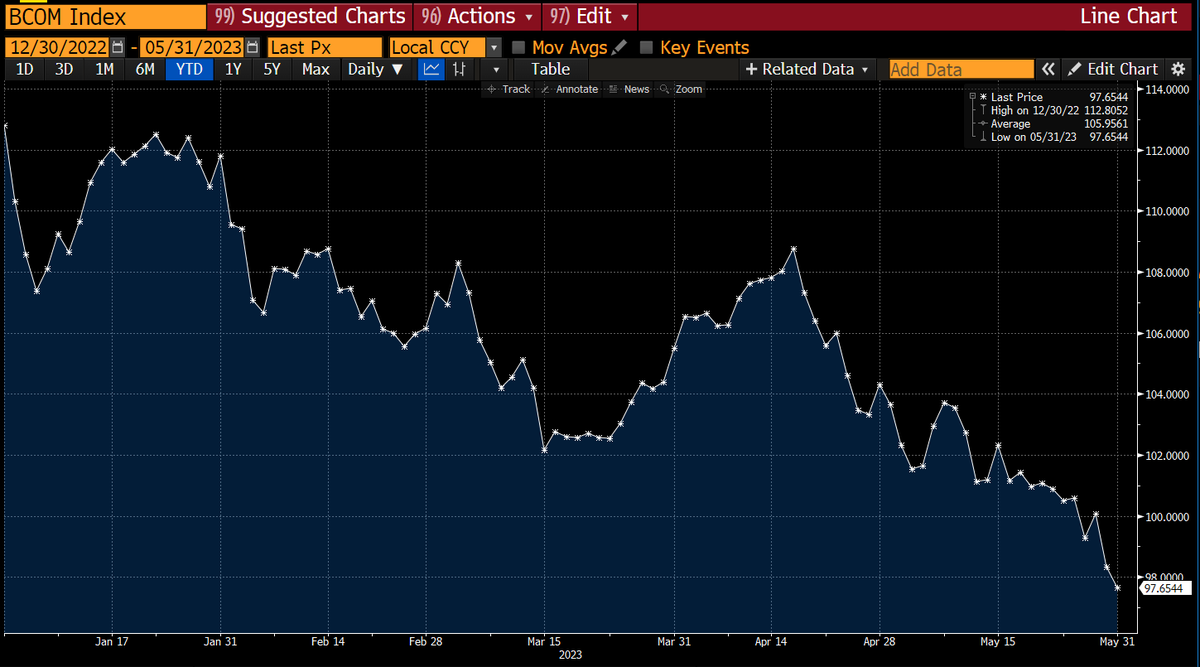Screen dimensions: 1200x667
Task: Collapse the legend box toggle icon
Action: [972, 97]
